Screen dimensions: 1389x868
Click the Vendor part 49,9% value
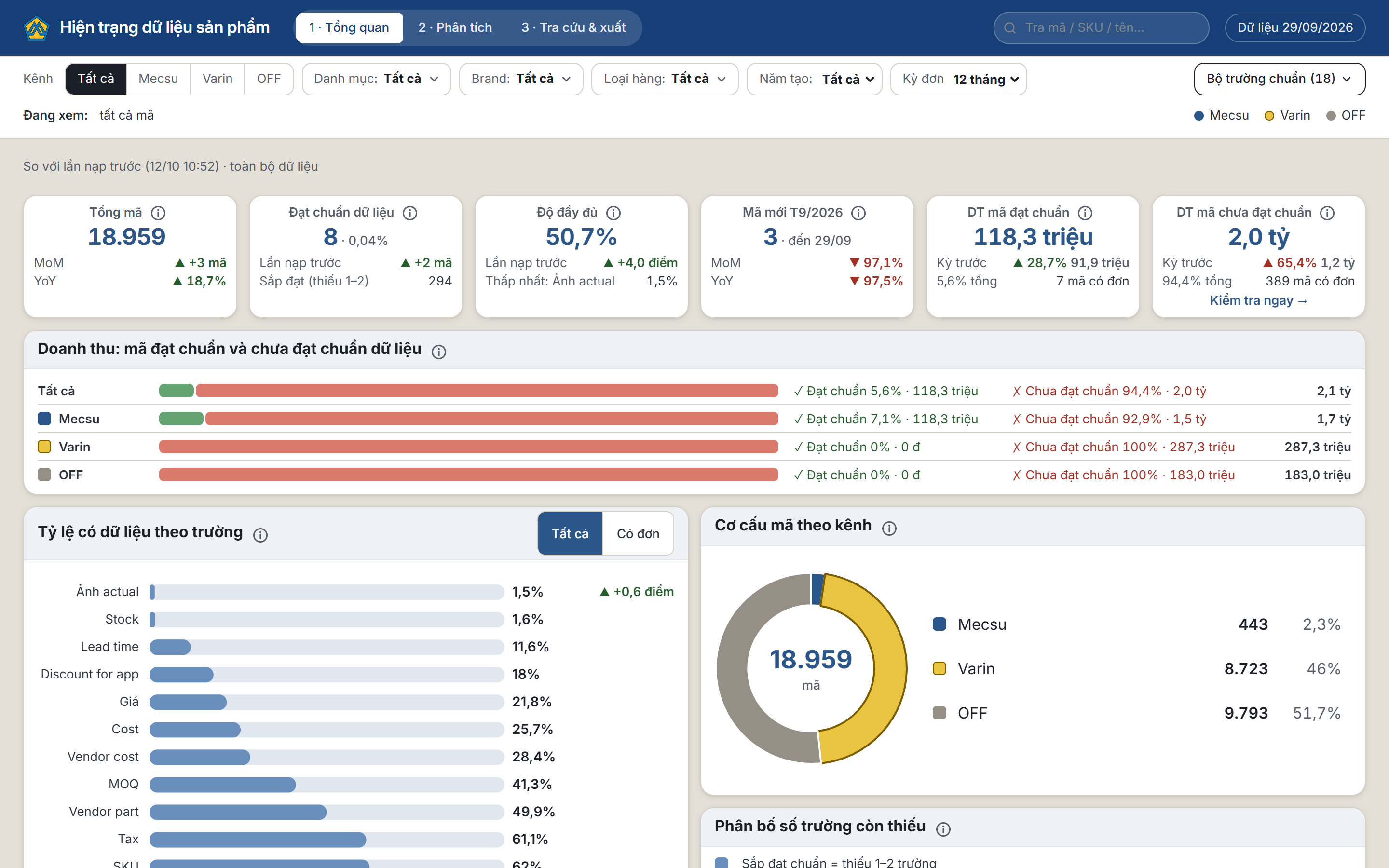point(533,812)
